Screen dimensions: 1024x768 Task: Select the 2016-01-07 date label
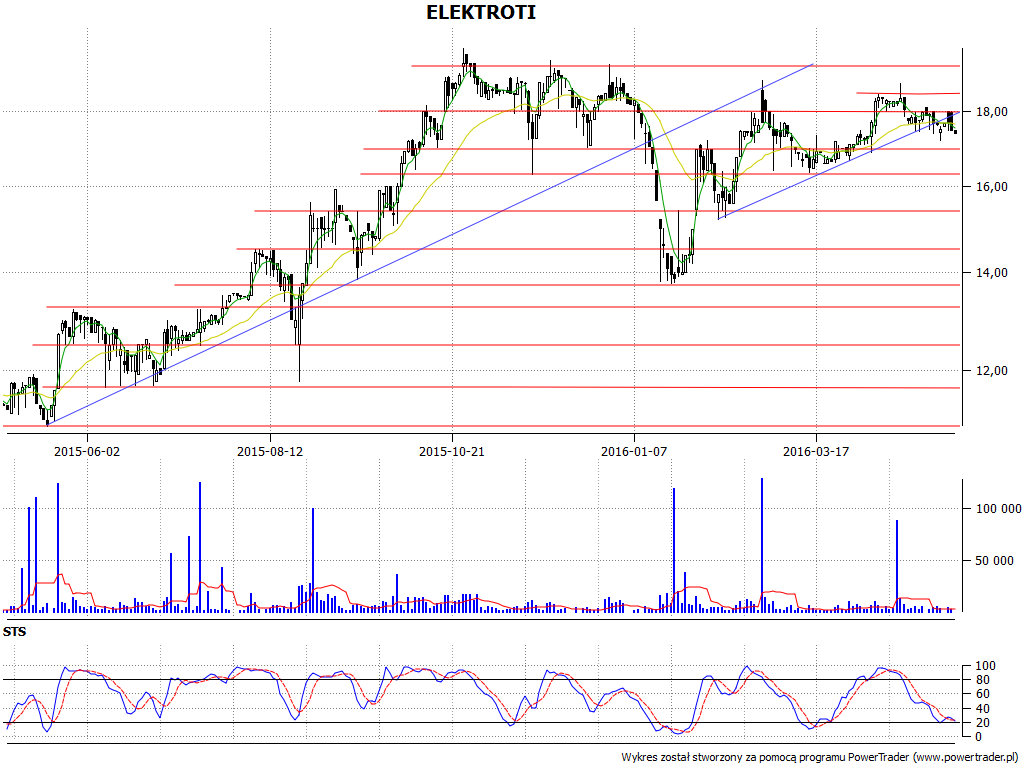[634, 451]
